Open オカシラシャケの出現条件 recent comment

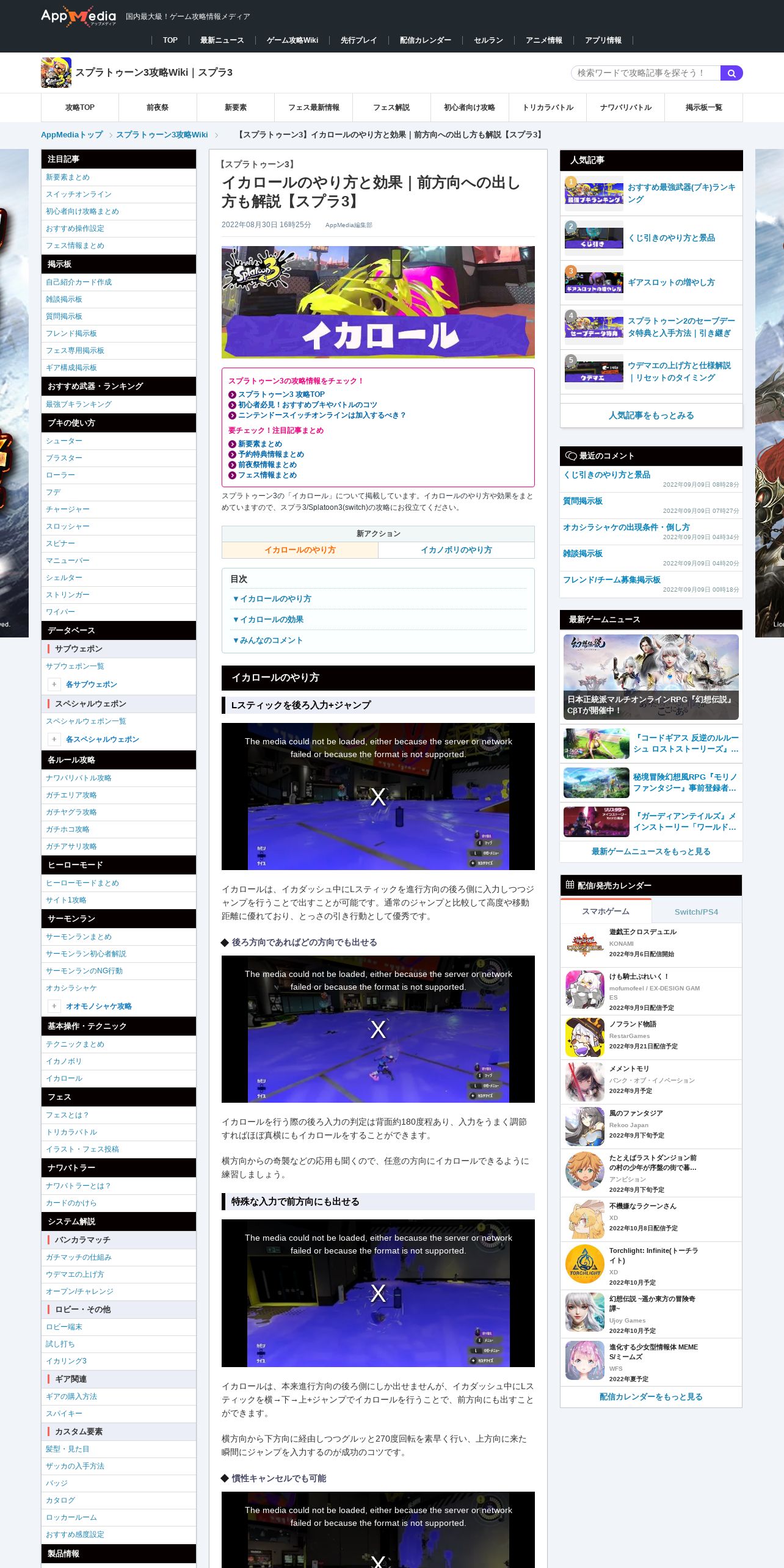click(626, 527)
